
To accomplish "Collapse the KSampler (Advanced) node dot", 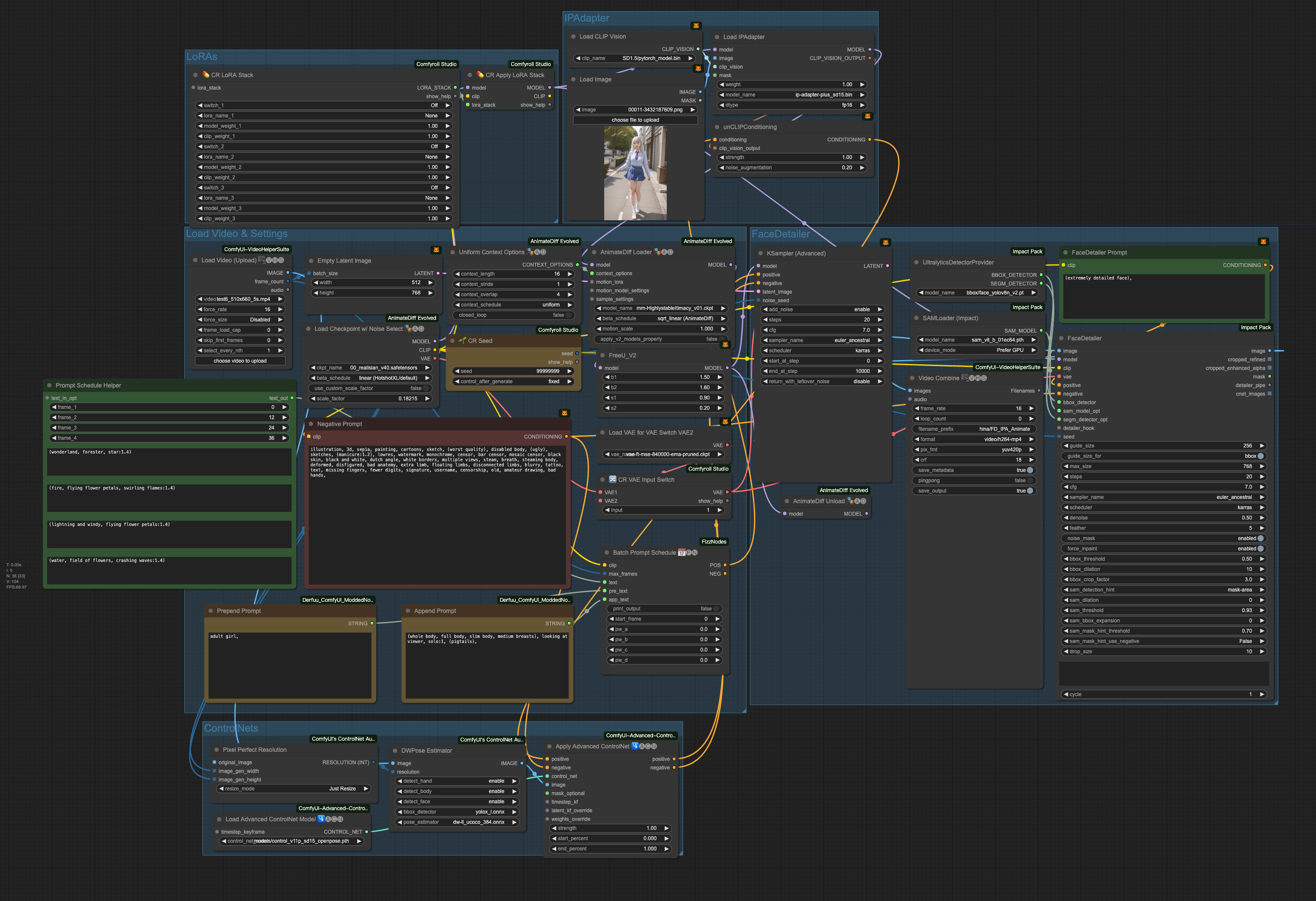I will [761, 254].
